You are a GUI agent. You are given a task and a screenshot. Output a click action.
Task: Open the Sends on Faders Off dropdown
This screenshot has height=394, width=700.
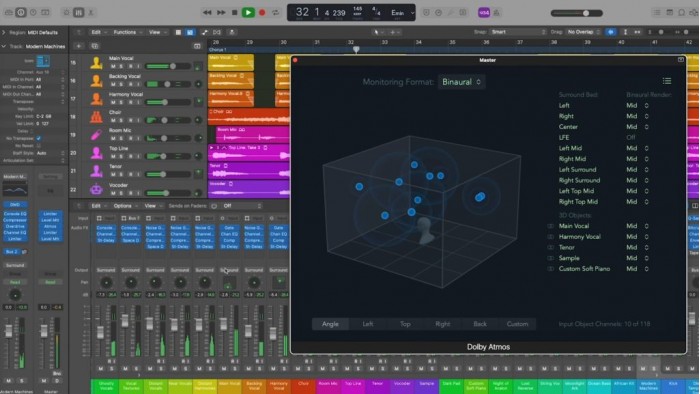coord(242,206)
